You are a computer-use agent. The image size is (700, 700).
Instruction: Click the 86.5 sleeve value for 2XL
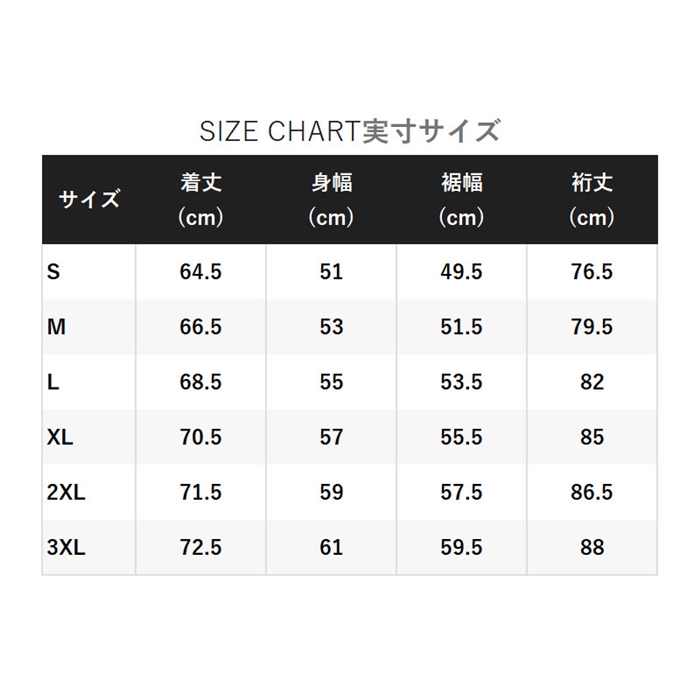pos(592,492)
